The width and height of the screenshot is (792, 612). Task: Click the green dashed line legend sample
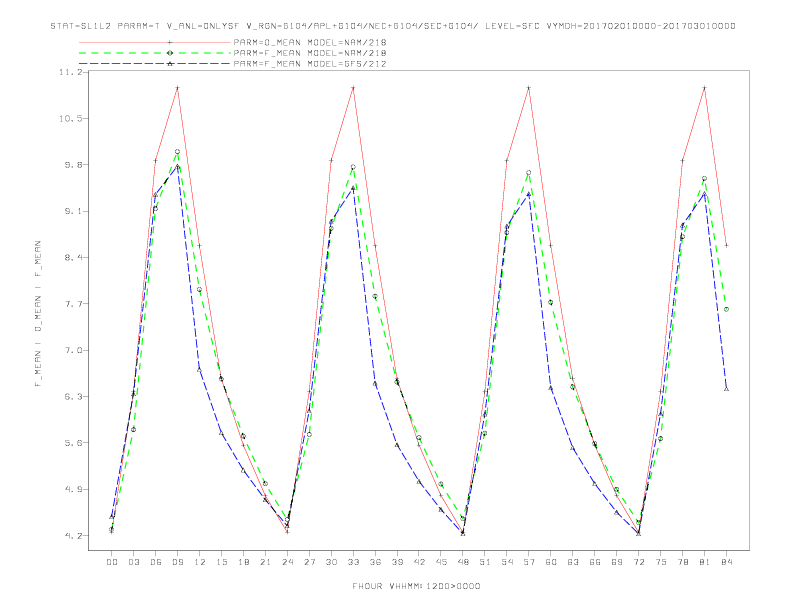coord(155,53)
